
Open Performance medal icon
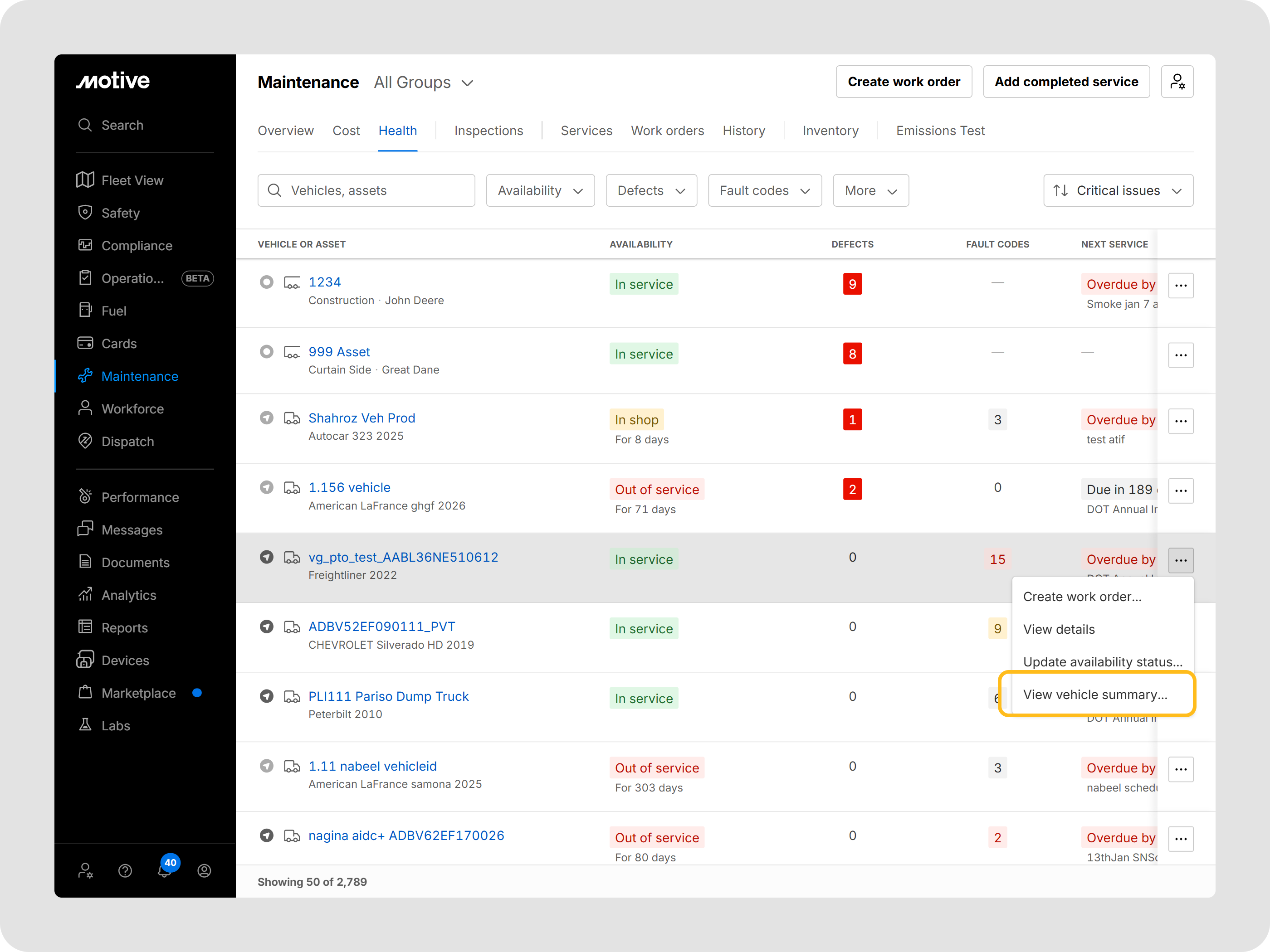point(85,496)
